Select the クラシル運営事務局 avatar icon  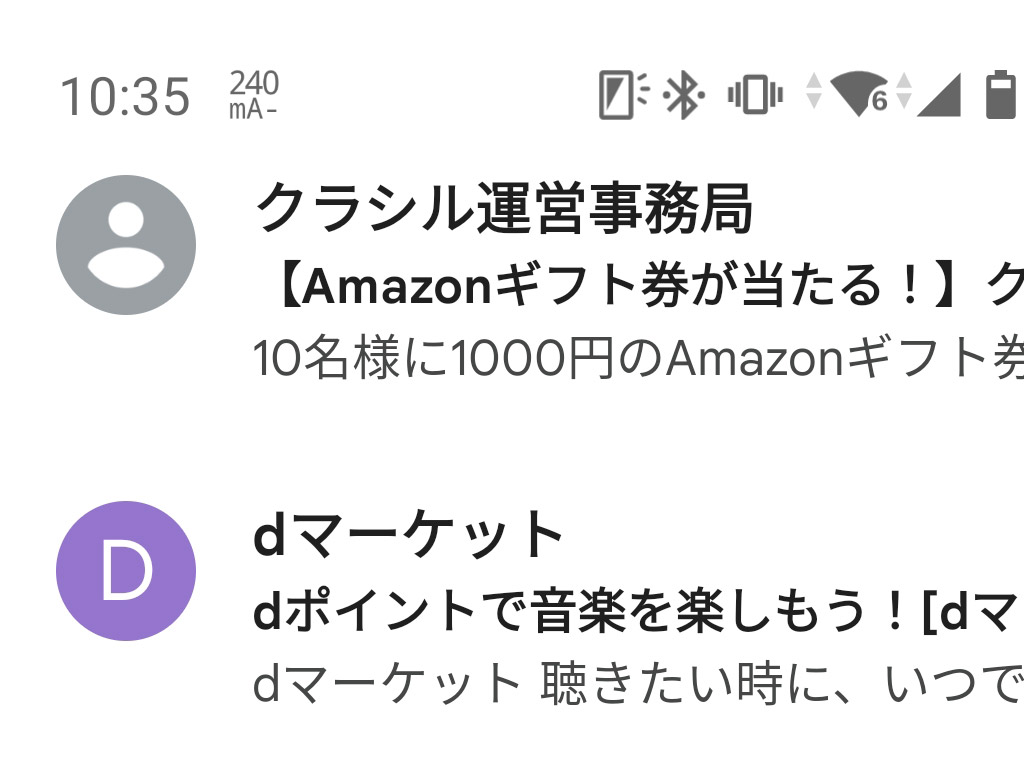(125, 247)
